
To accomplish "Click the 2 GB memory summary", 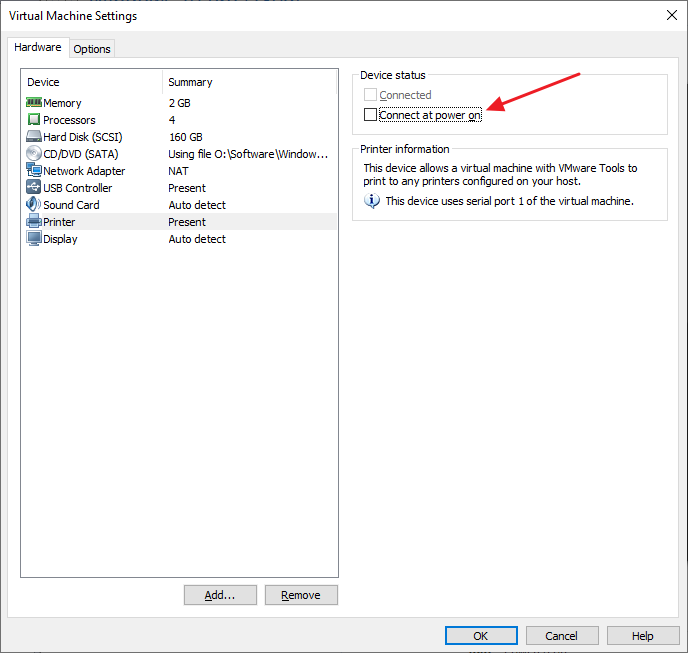I will click(x=179, y=103).
